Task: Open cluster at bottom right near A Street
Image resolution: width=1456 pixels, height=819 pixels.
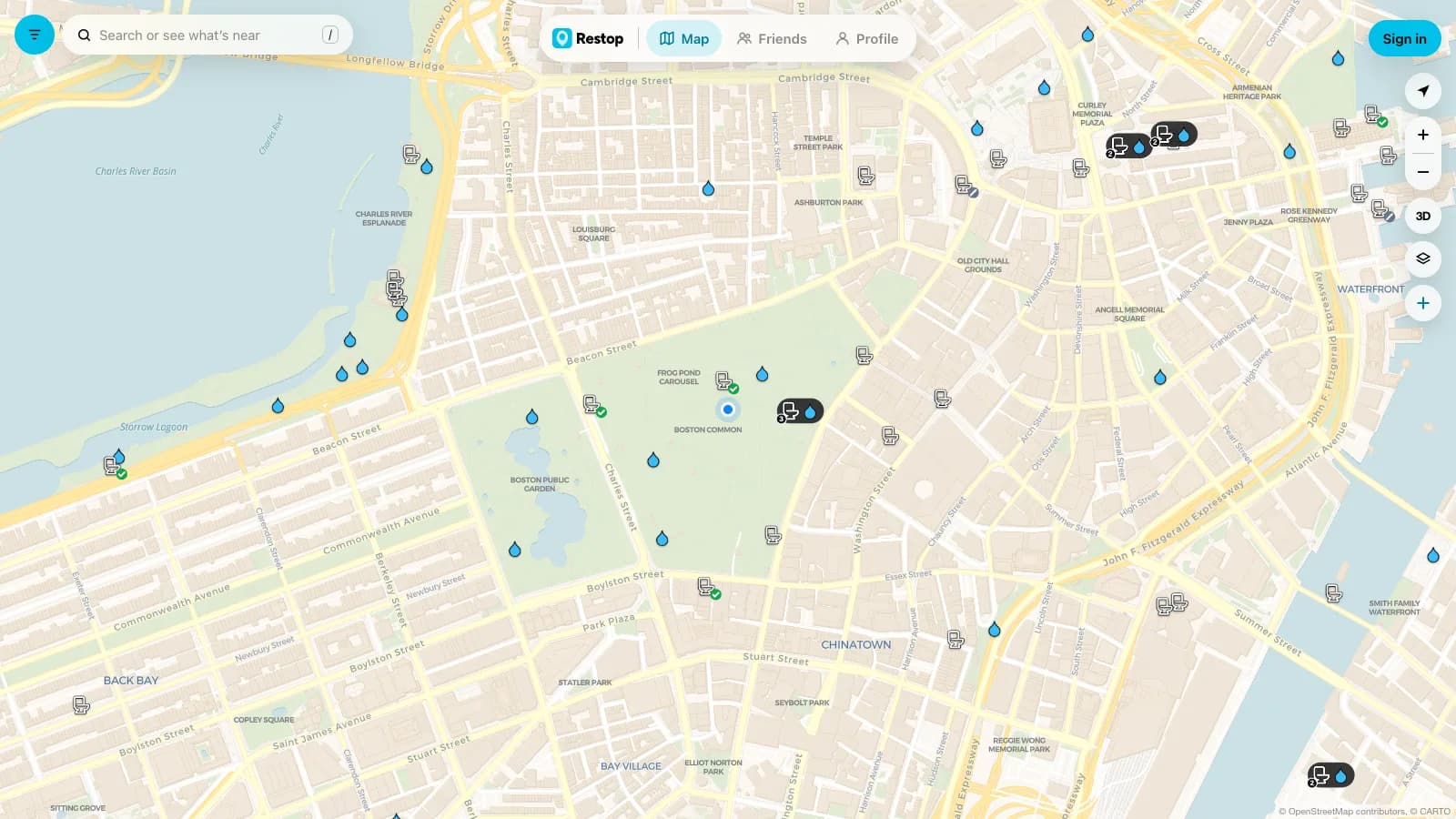Action: coord(1330,775)
